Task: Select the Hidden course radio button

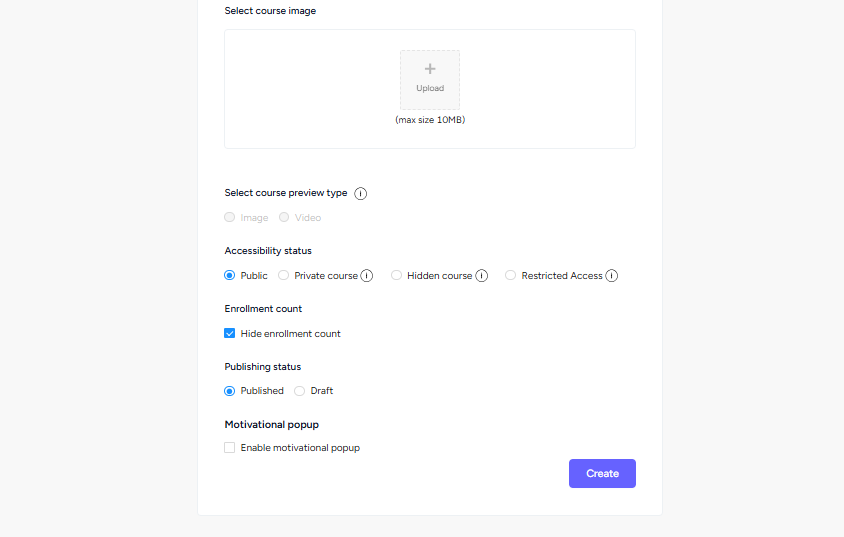Action: pyautogui.click(x=397, y=275)
